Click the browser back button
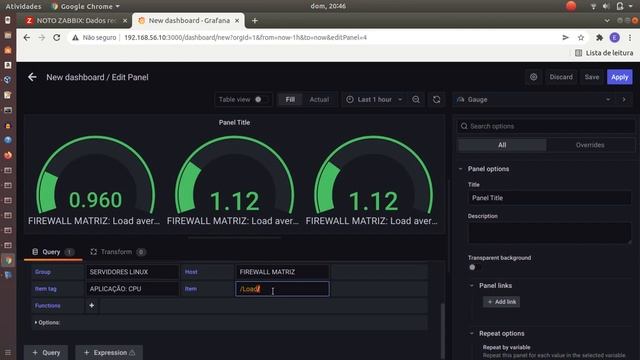This screenshot has width=640, height=360. pyautogui.click(x=27, y=38)
